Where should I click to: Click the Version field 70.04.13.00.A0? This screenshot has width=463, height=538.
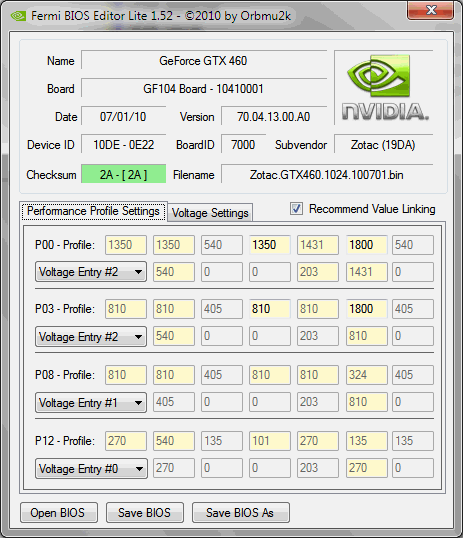(x=274, y=117)
